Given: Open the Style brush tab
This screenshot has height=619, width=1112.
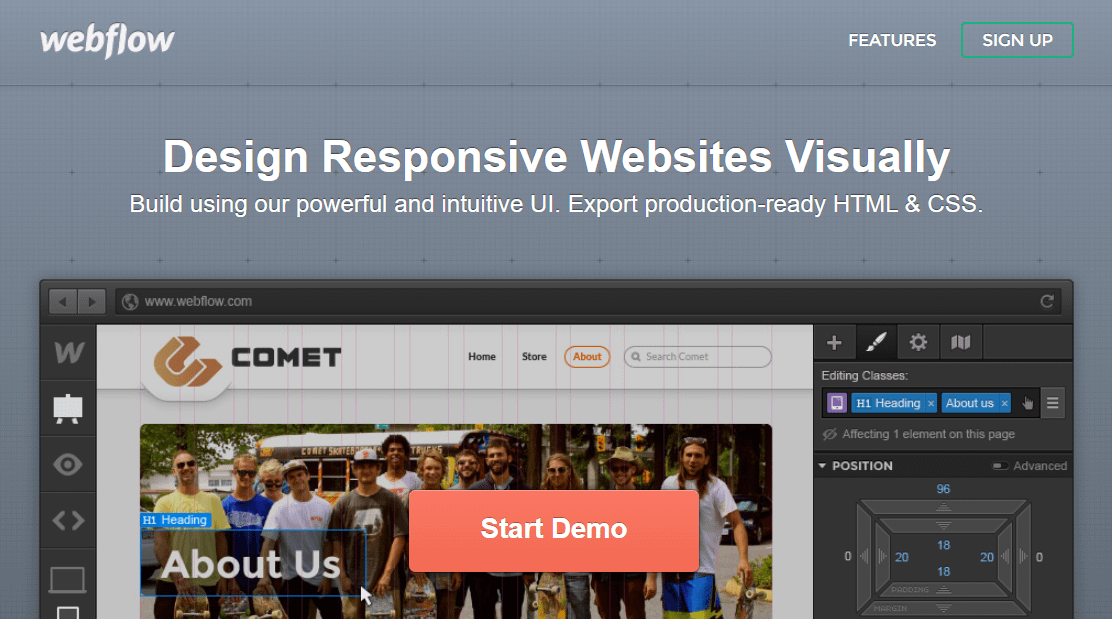Looking at the screenshot, I should point(876,343).
